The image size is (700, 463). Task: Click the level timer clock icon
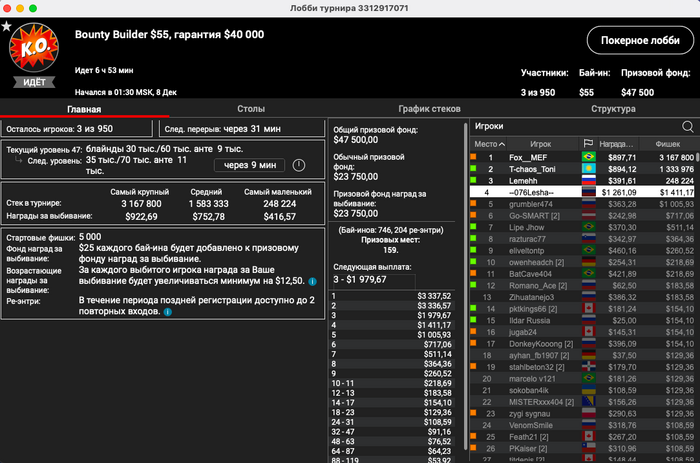click(299, 165)
